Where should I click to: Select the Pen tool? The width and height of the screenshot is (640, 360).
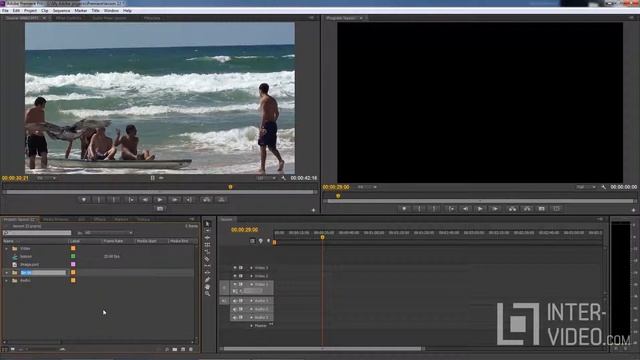207,280
